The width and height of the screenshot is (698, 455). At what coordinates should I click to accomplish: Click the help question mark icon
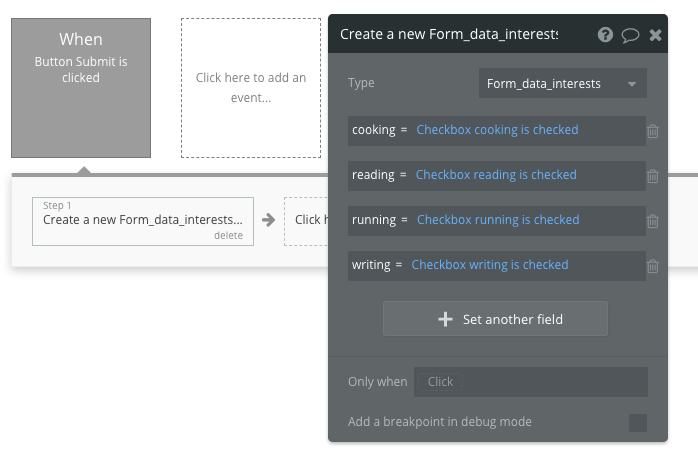[605, 34]
